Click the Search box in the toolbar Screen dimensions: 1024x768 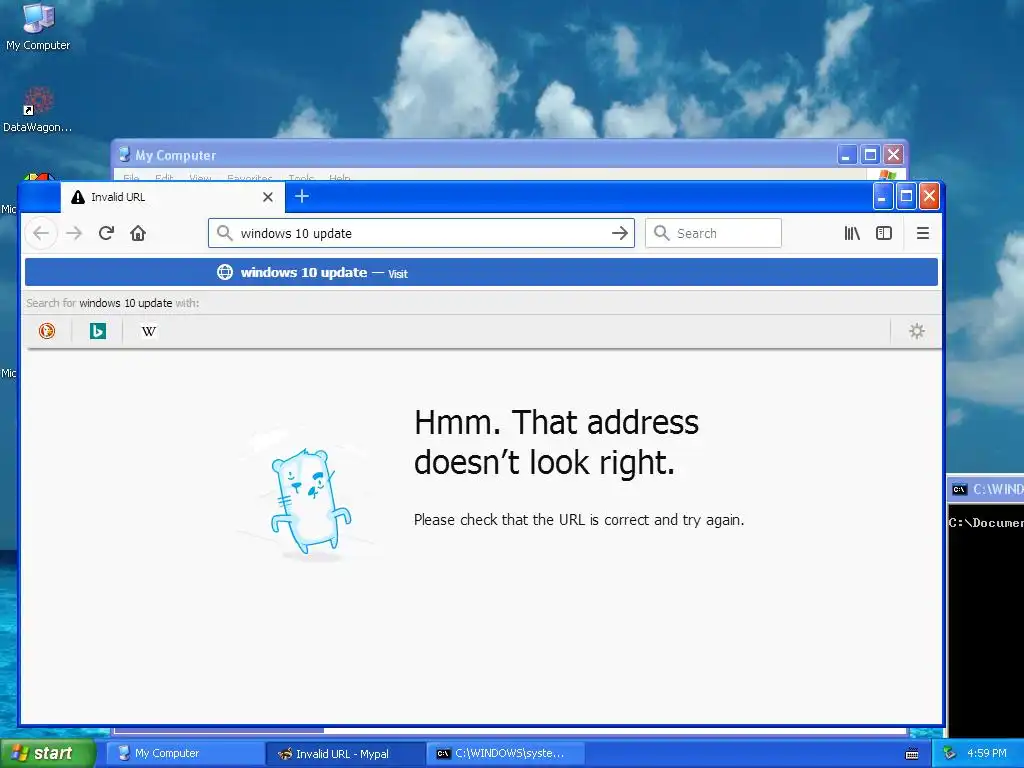pos(713,233)
